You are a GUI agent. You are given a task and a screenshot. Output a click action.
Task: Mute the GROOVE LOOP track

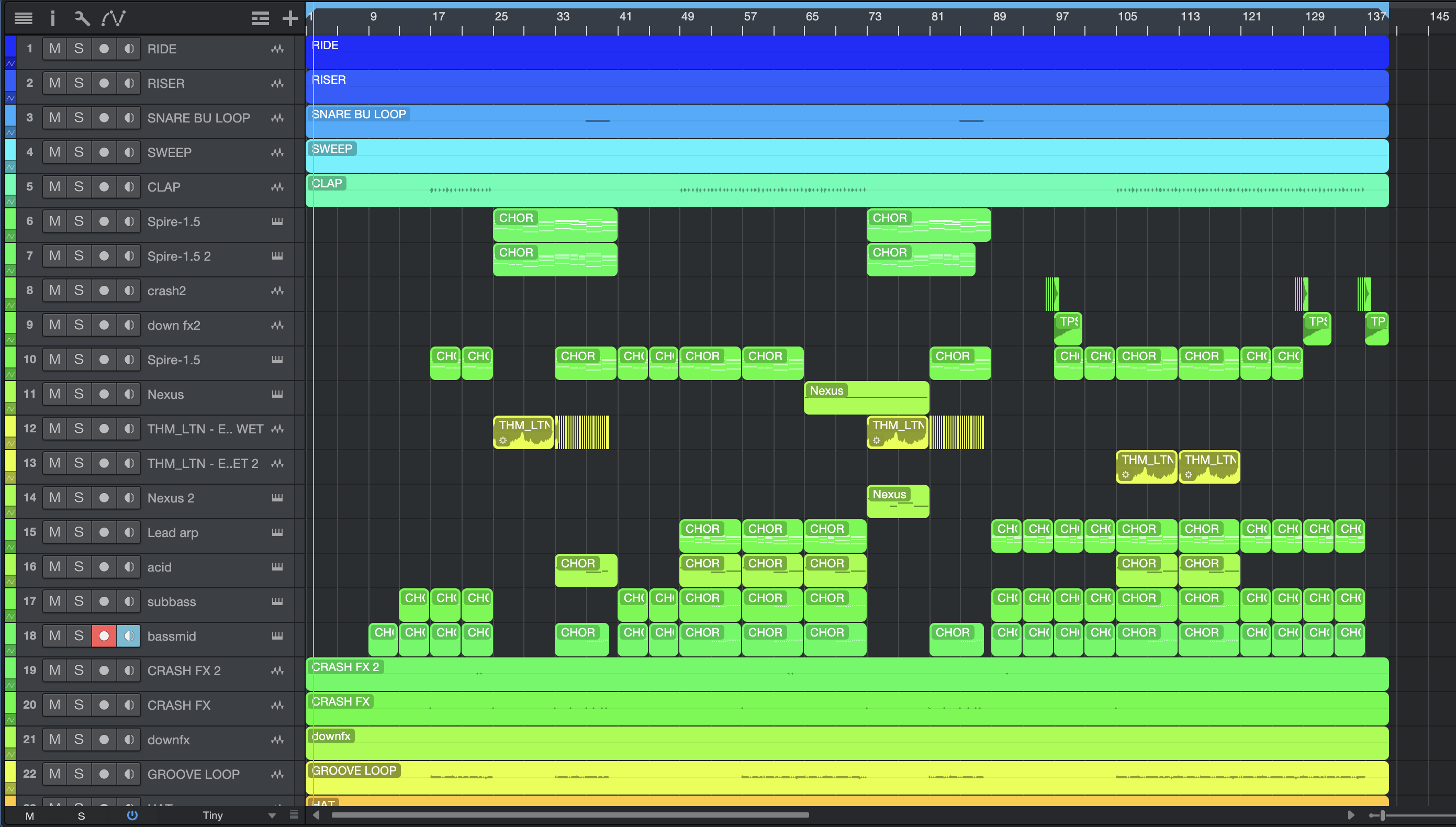point(54,774)
